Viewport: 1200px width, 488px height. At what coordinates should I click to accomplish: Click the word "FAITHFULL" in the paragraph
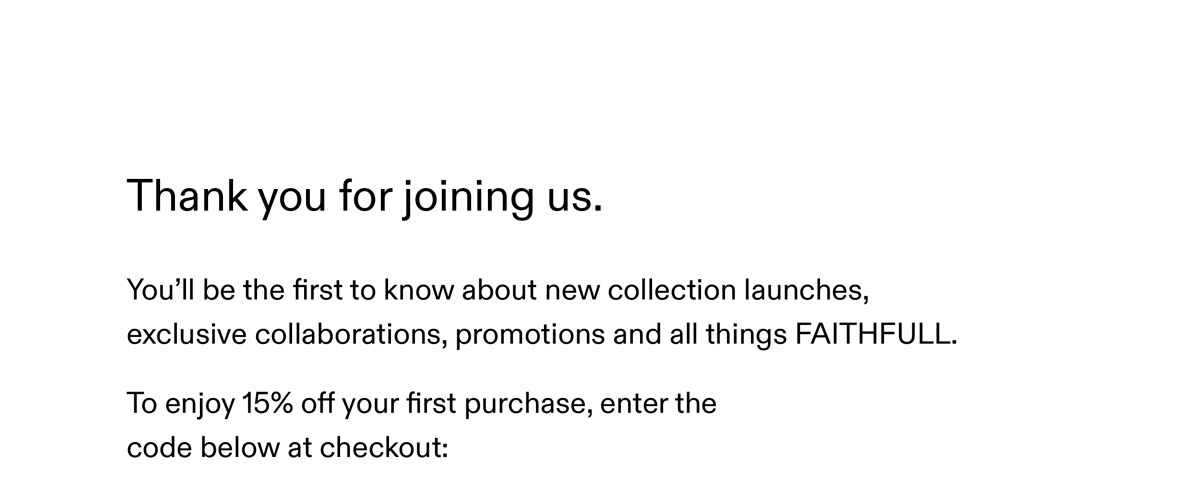[874, 334]
